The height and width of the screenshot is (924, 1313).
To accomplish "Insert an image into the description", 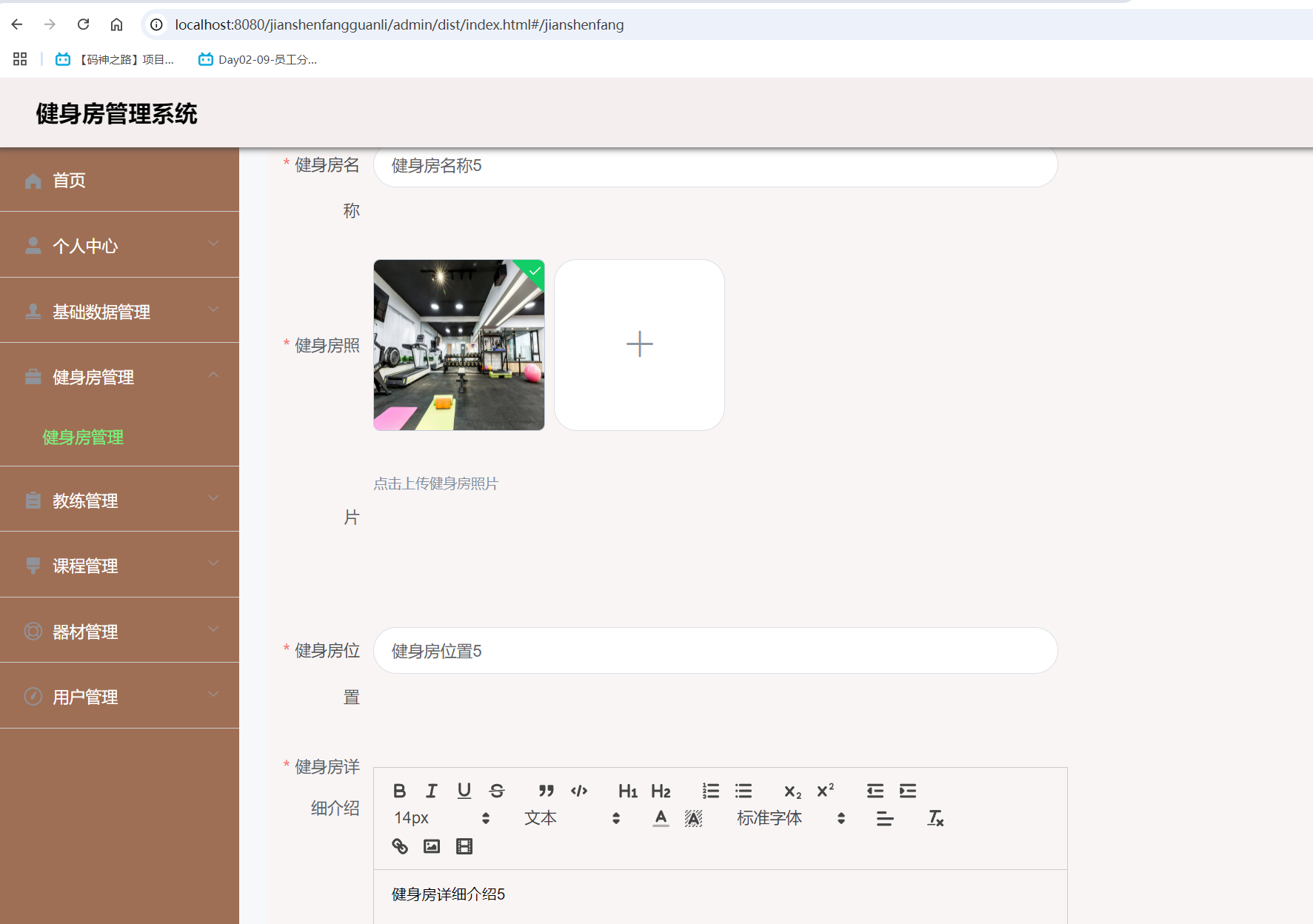I will [x=432, y=846].
